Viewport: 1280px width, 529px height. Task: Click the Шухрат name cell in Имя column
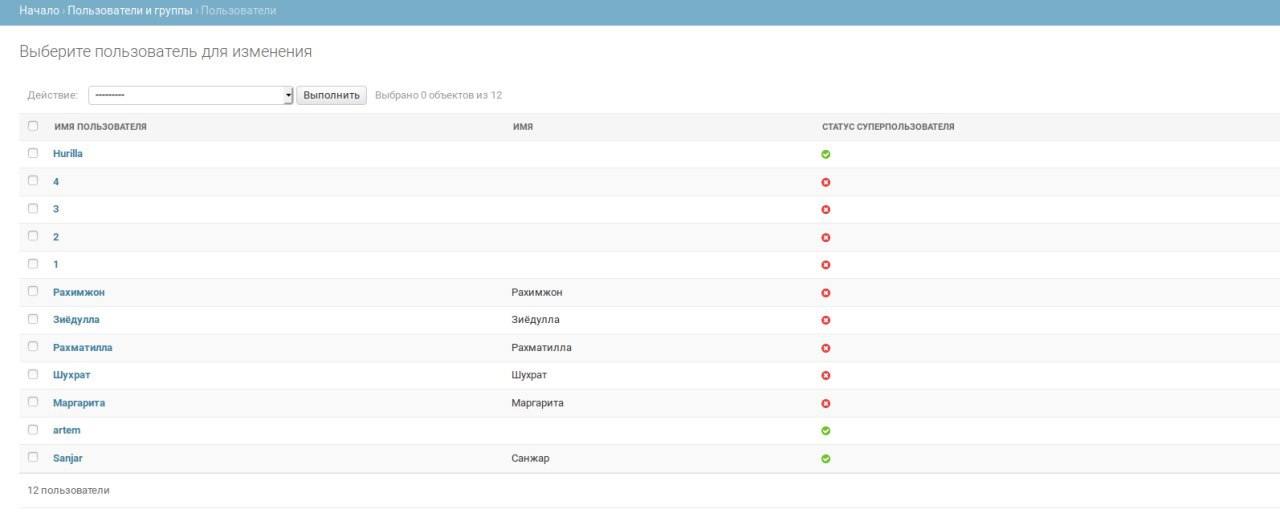pyautogui.click(x=529, y=374)
